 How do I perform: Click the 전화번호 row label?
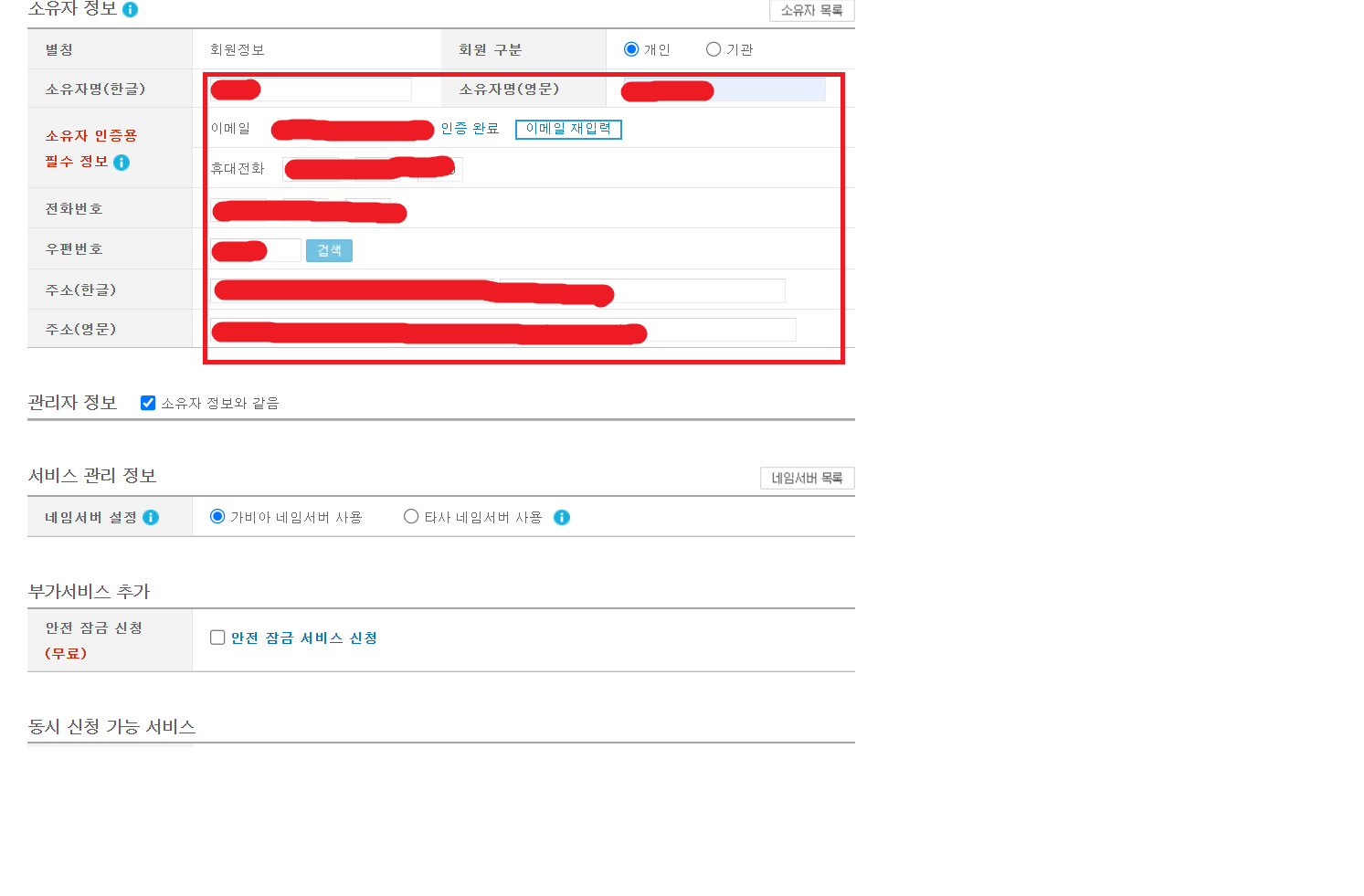pos(74,208)
